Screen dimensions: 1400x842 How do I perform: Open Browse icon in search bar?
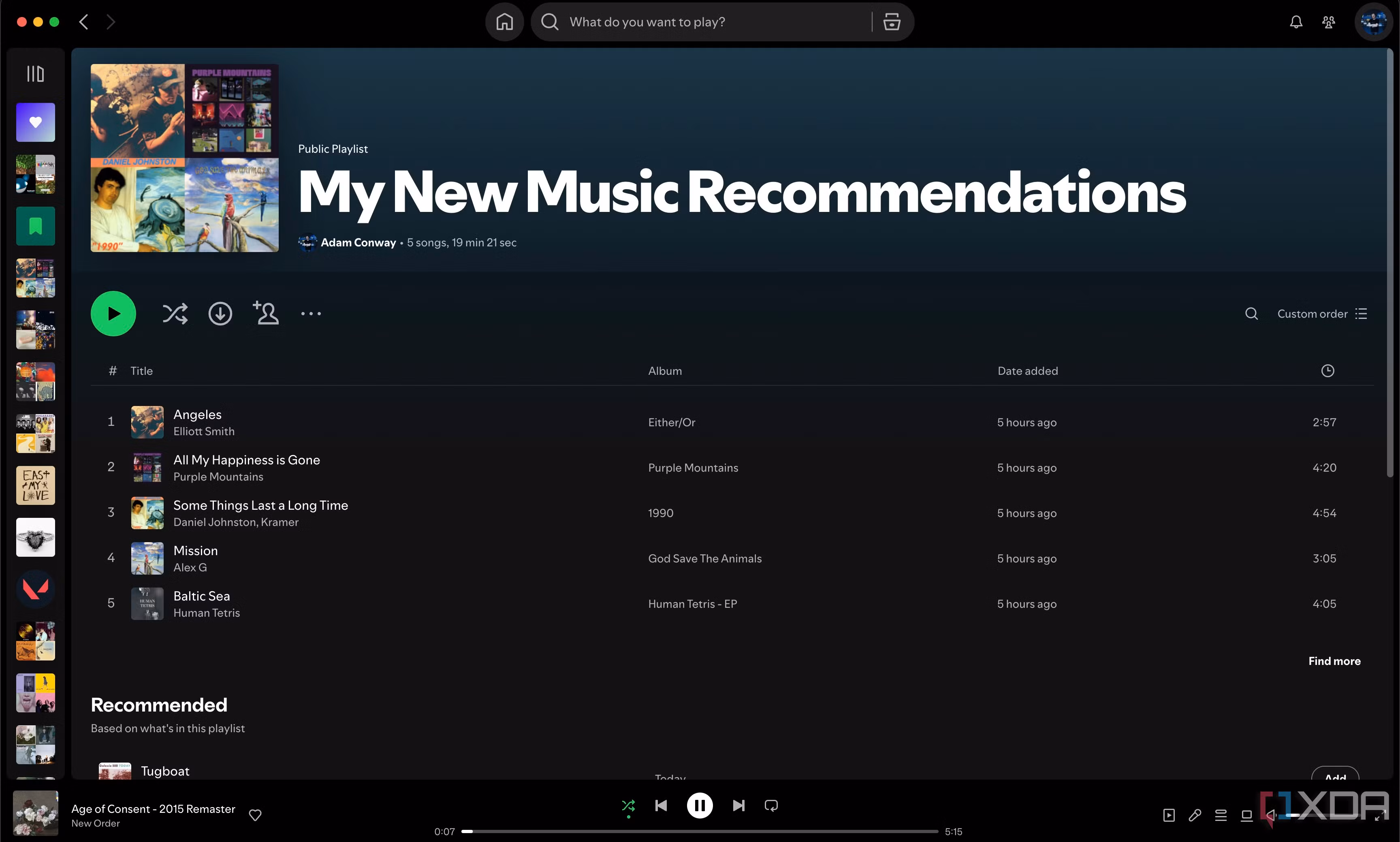[x=892, y=22]
